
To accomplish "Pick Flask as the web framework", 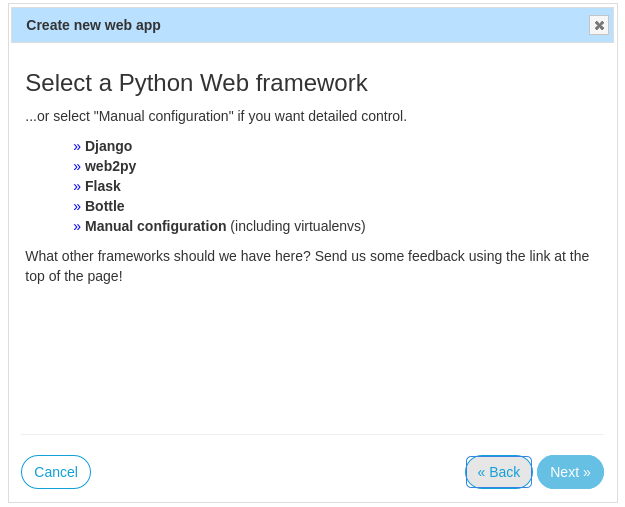I will coord(102,186).
